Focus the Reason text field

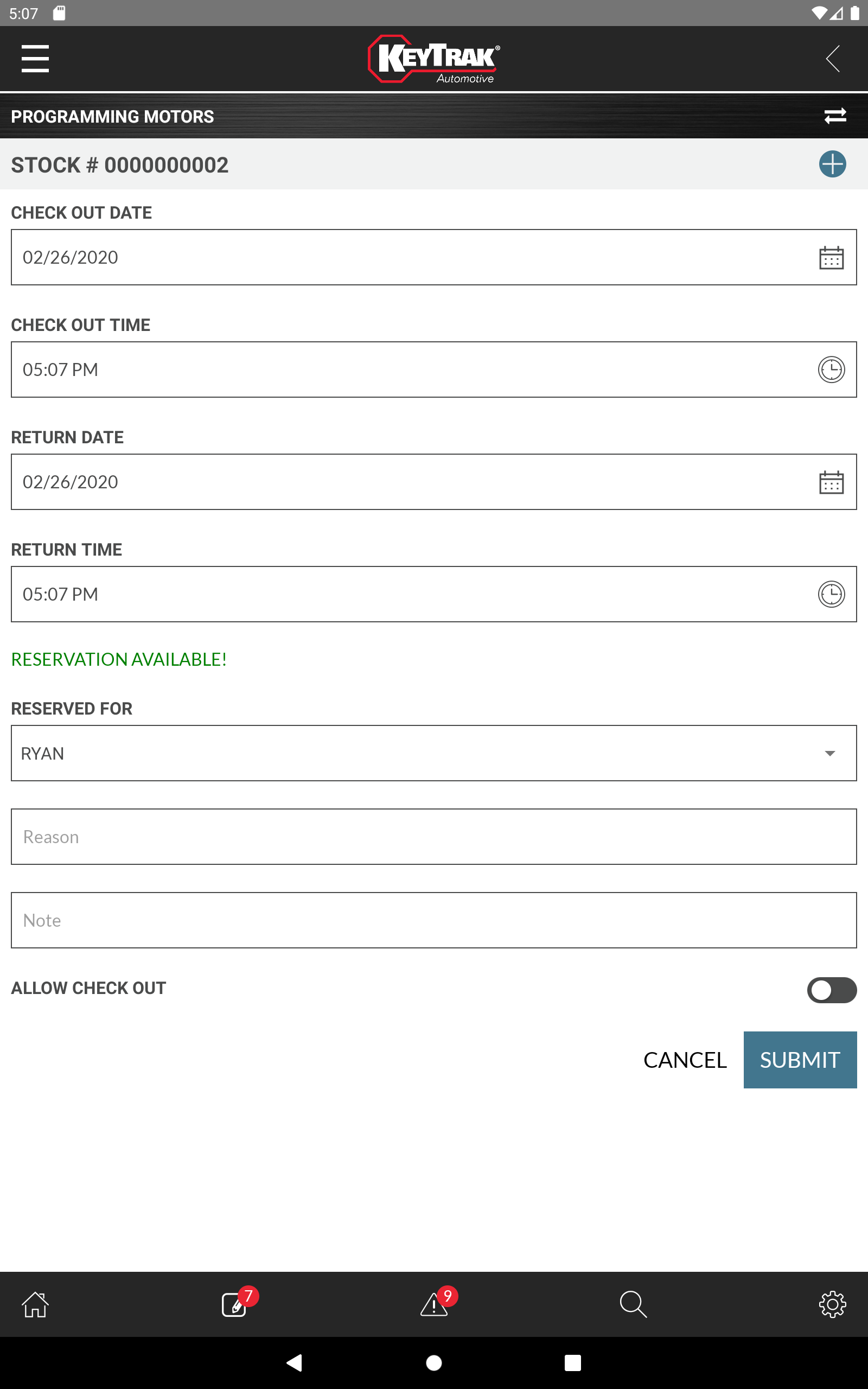pos(434,837)
